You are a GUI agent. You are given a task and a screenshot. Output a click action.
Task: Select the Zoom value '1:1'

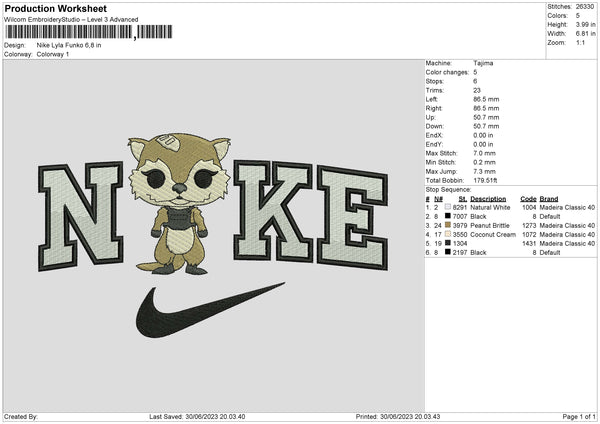point(580,42)
